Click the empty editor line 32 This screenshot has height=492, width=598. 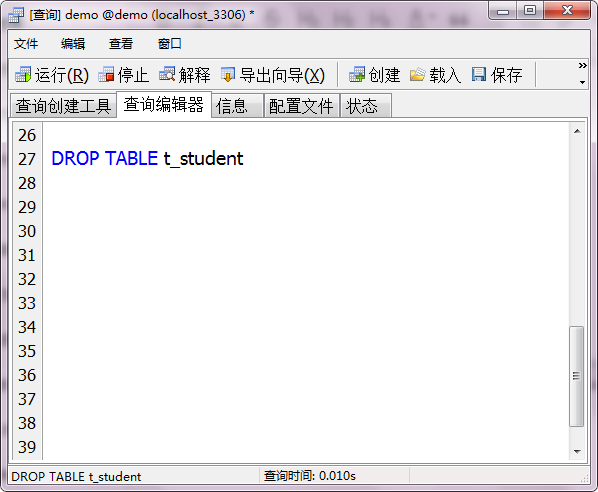coord(306,279)
